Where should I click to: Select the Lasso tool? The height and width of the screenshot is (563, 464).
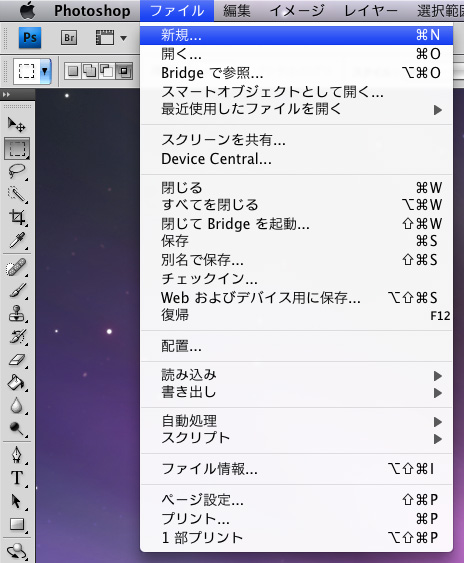pyautogui.click(x=17, y=171)
